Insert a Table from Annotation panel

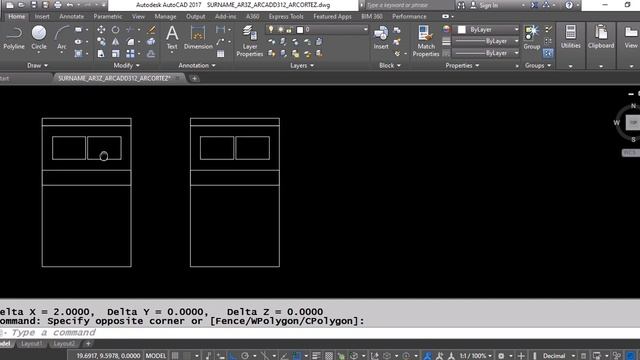220,54
